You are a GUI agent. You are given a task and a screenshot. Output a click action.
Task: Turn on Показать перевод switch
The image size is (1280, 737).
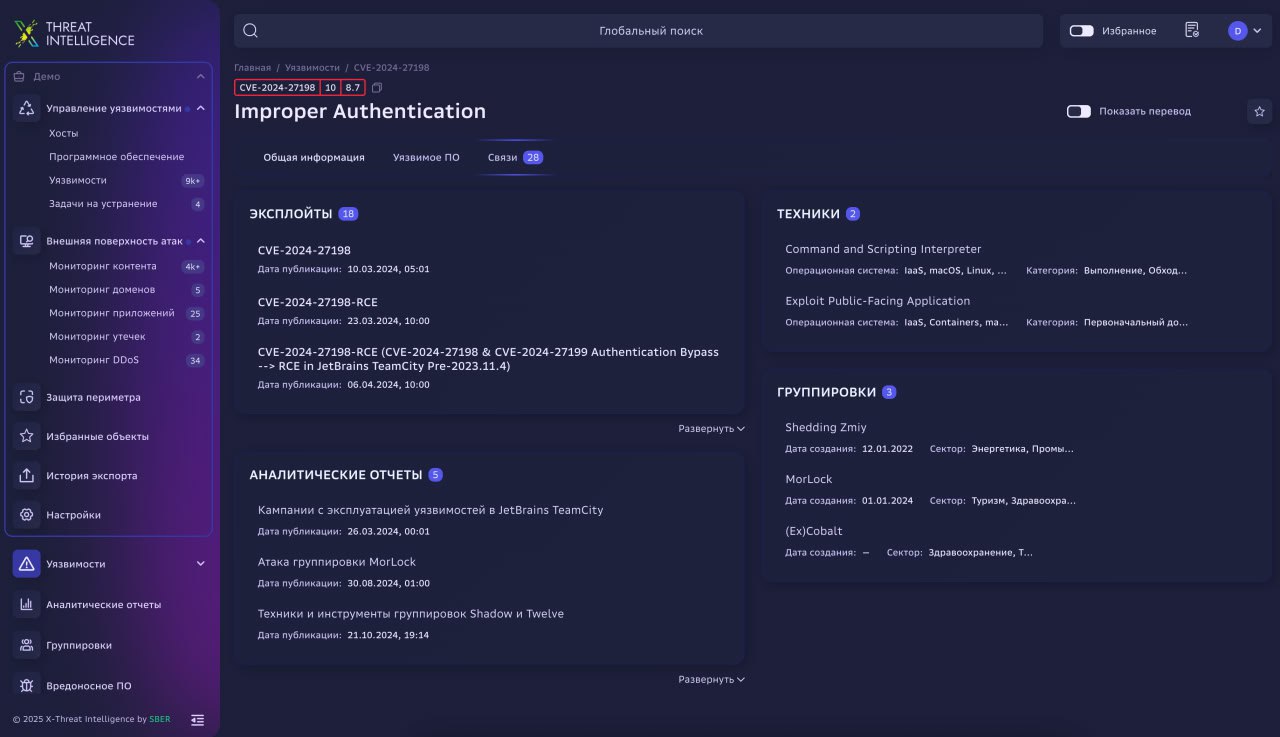[x=1078, y=111]
